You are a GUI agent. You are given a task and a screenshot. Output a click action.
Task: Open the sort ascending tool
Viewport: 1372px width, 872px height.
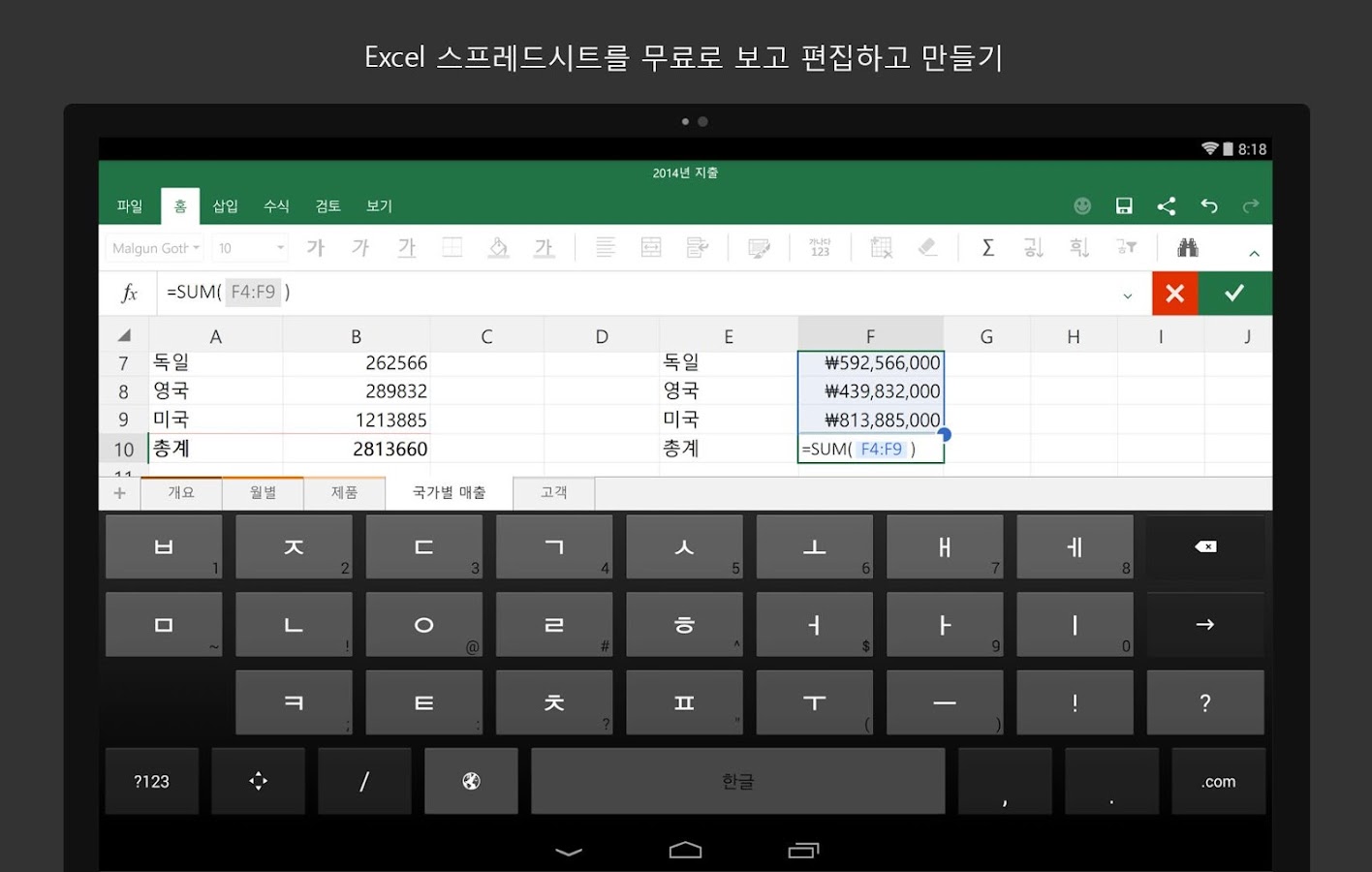click(1033, 247)
